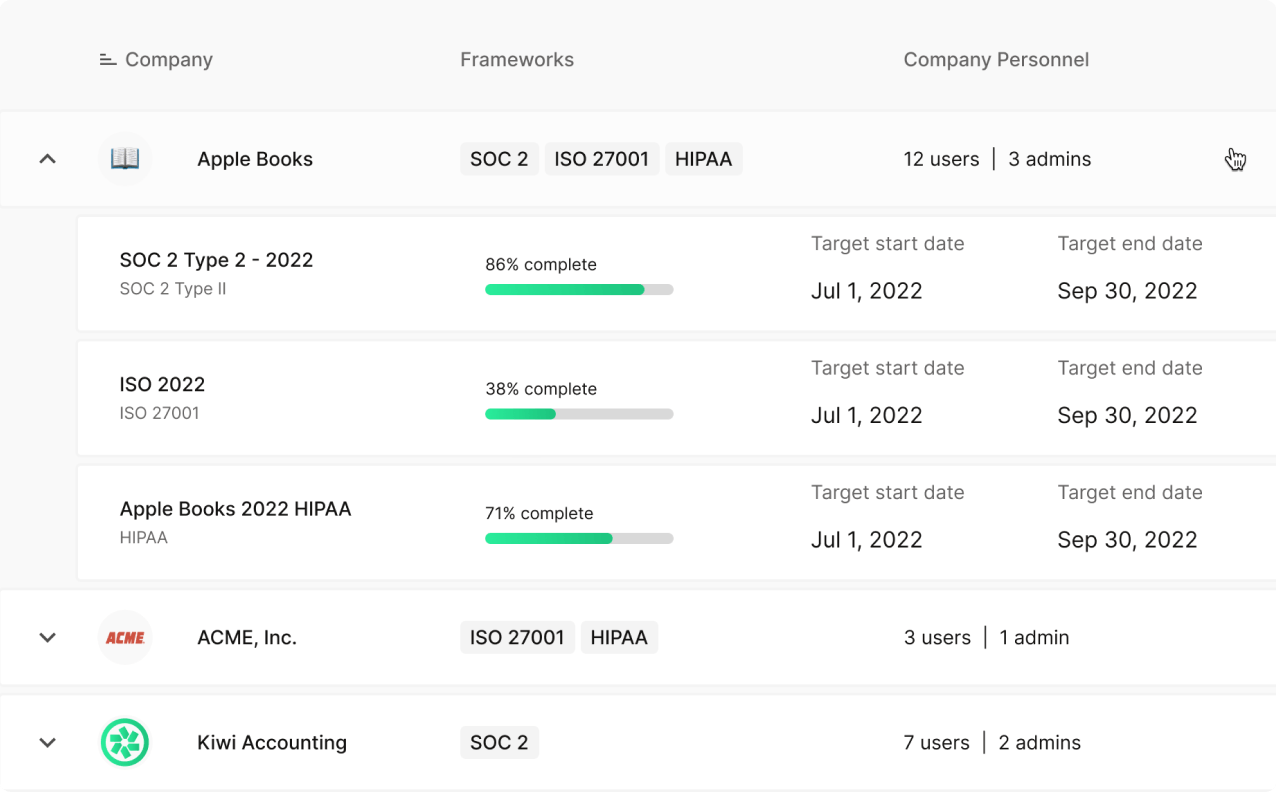Click the 86% complete progress bar
Viewport: 1276px width, 792px height.
(579, 290)
